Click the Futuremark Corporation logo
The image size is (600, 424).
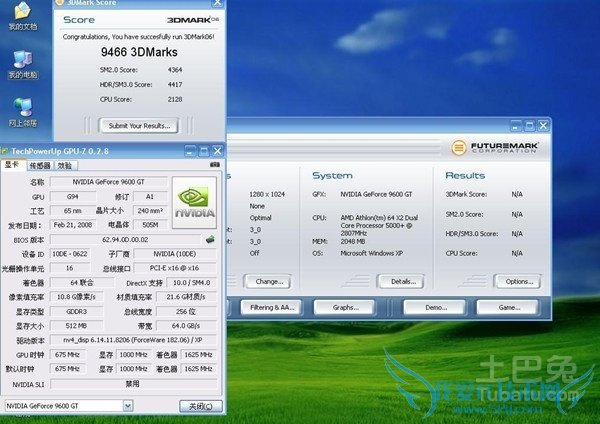[x=497, y=146]
